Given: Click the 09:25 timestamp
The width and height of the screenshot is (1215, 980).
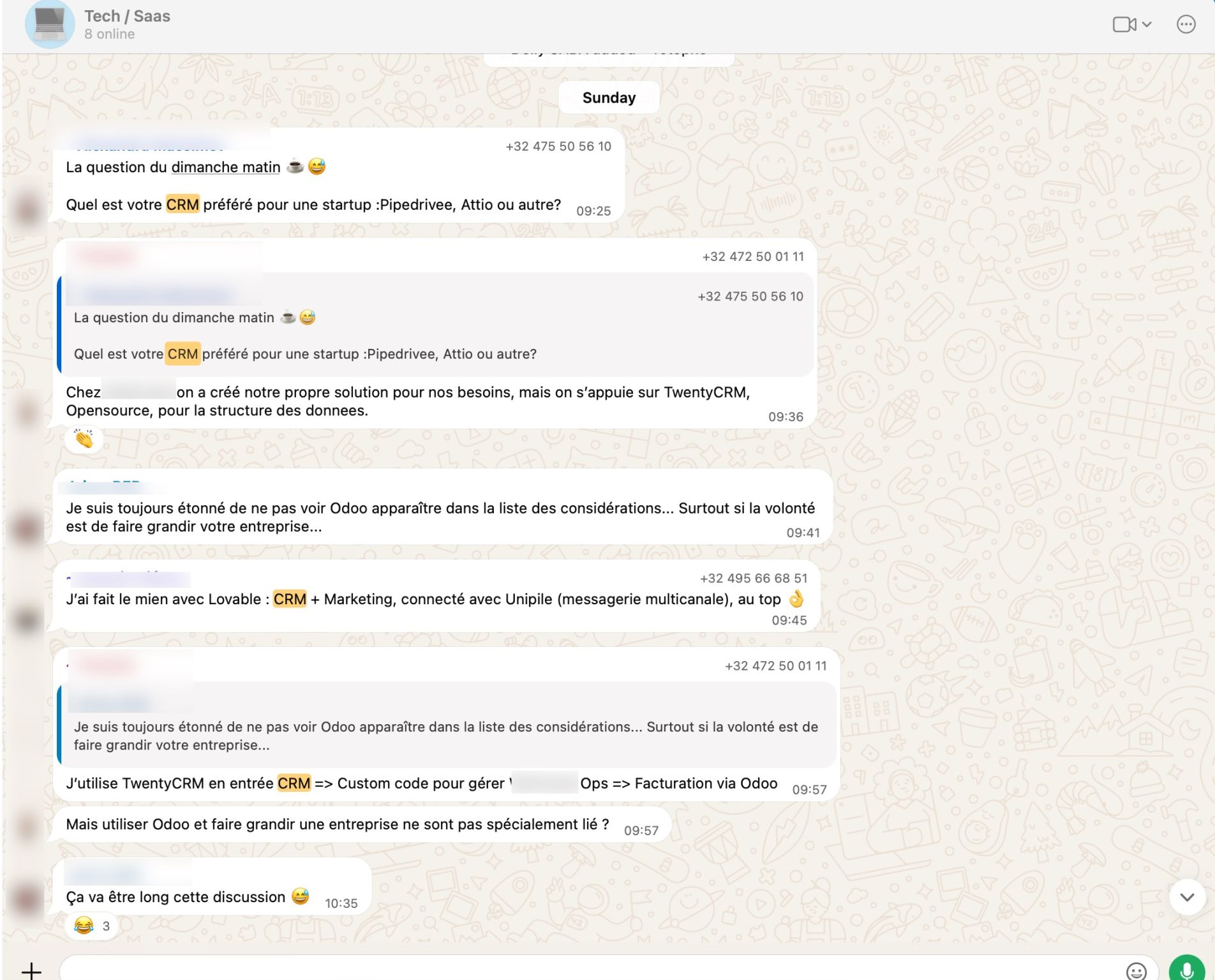Looking at the screenshot, I should coord(593,211).
